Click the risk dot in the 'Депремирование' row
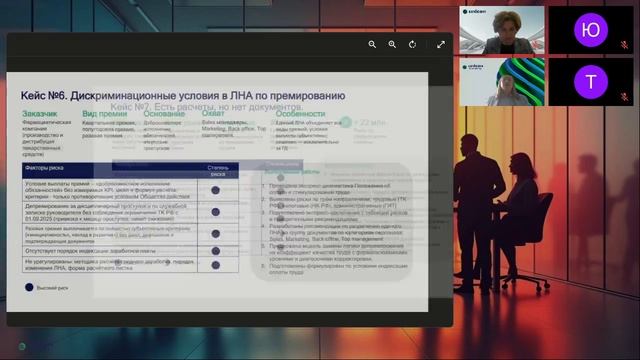This screenshot has height=360, width=640. point(216,212)
